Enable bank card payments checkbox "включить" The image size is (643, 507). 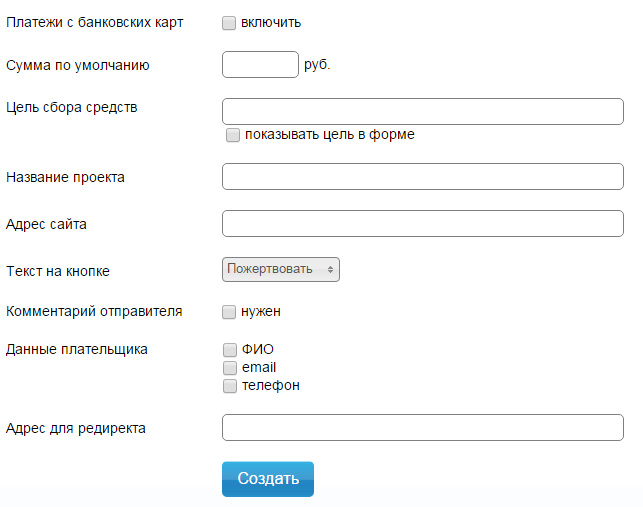tap(229, 23)
